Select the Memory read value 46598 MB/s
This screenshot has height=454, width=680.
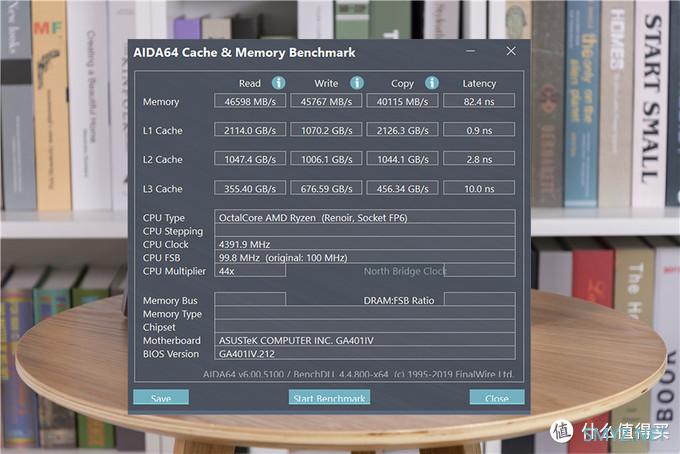250,101
